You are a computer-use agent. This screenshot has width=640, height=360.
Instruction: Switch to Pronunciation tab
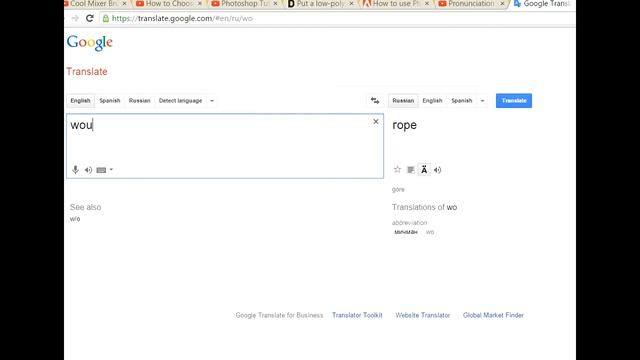coord(471,4)
